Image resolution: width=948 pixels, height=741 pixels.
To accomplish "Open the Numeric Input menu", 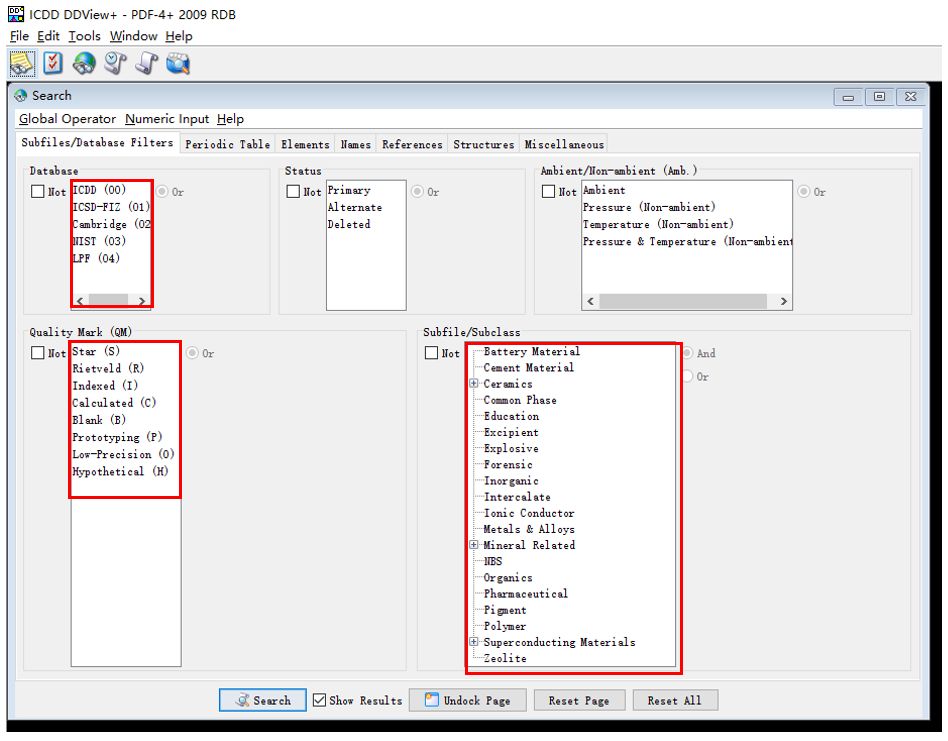I will (167, 119).
